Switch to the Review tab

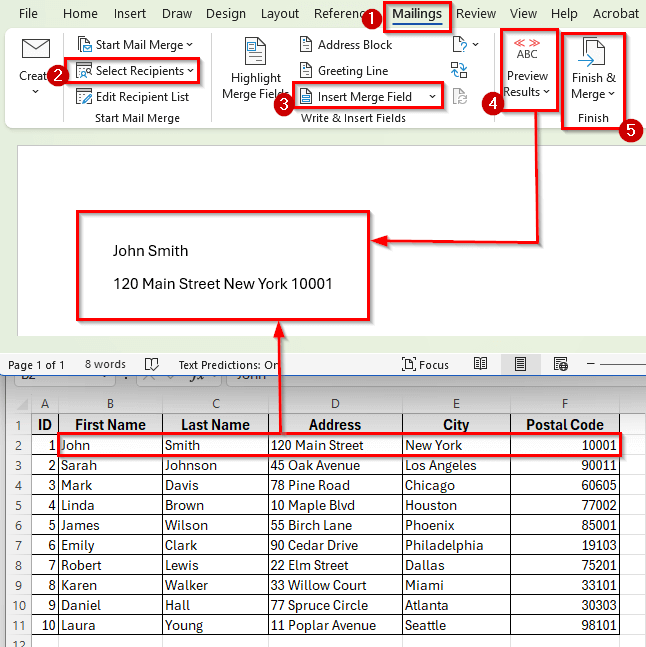click(476, 14)
